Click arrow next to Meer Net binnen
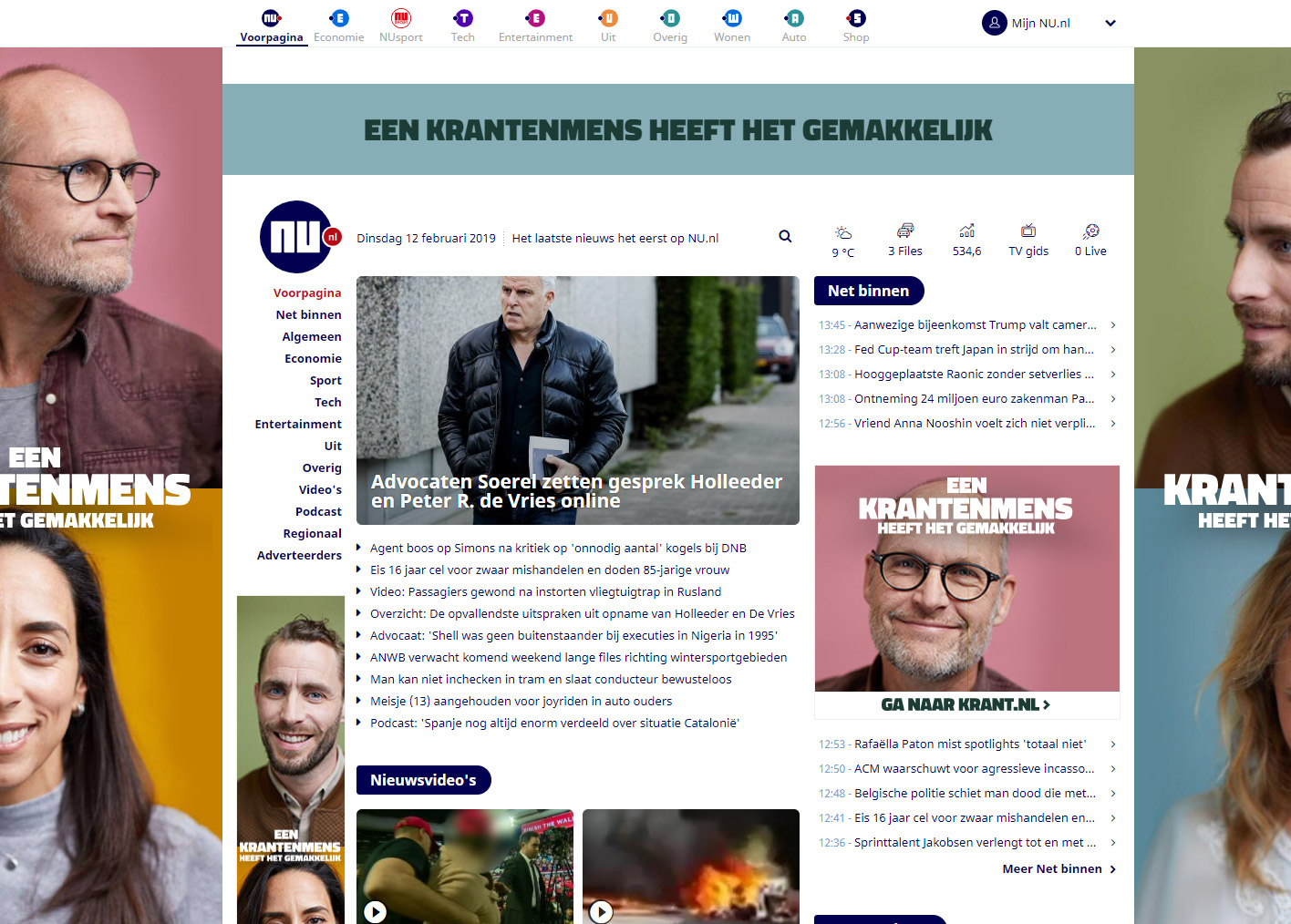The width and height of the screenshot is (1291, 924). [x=1113, y=869]
